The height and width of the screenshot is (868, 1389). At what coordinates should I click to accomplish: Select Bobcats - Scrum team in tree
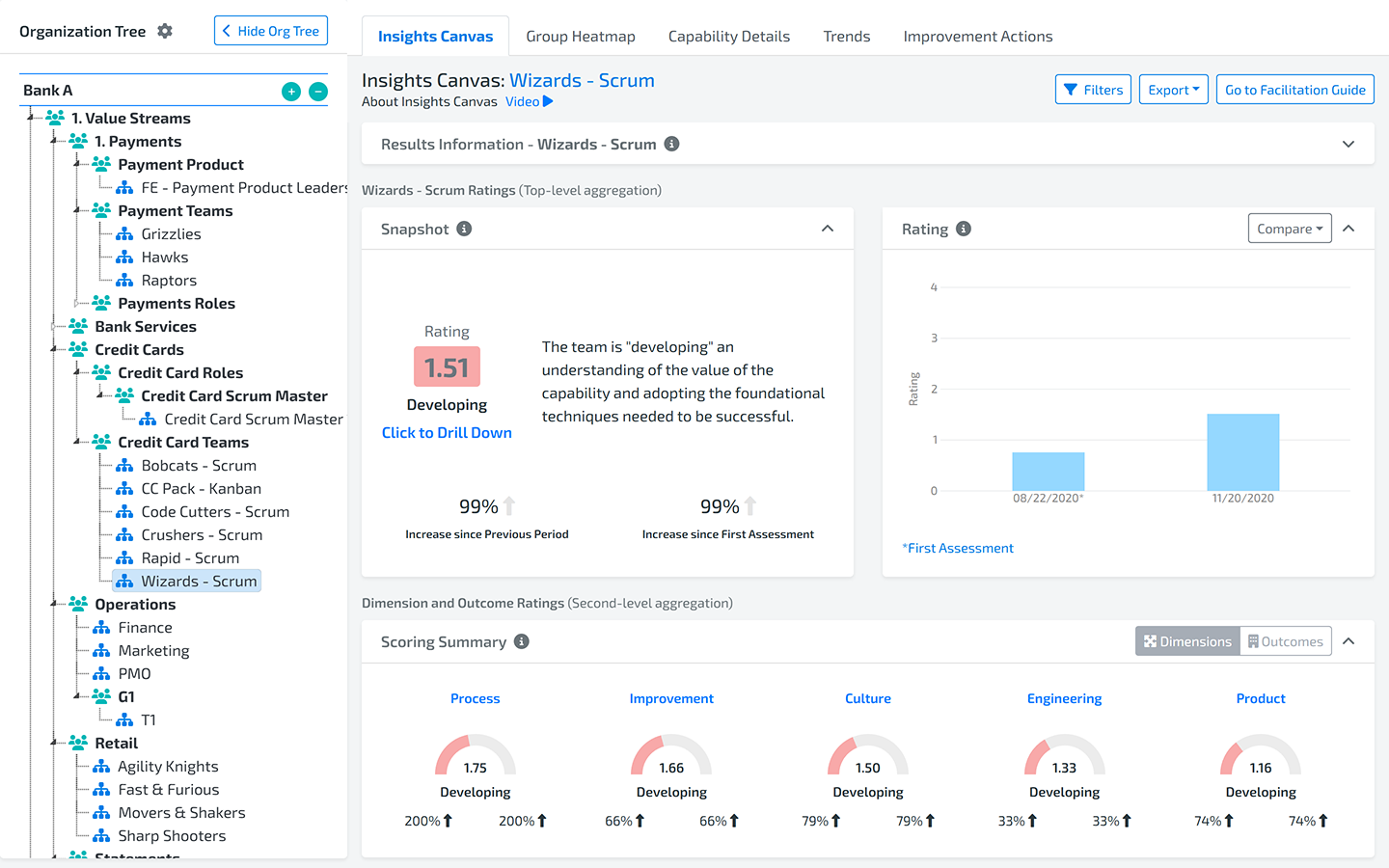click(199, 466)
